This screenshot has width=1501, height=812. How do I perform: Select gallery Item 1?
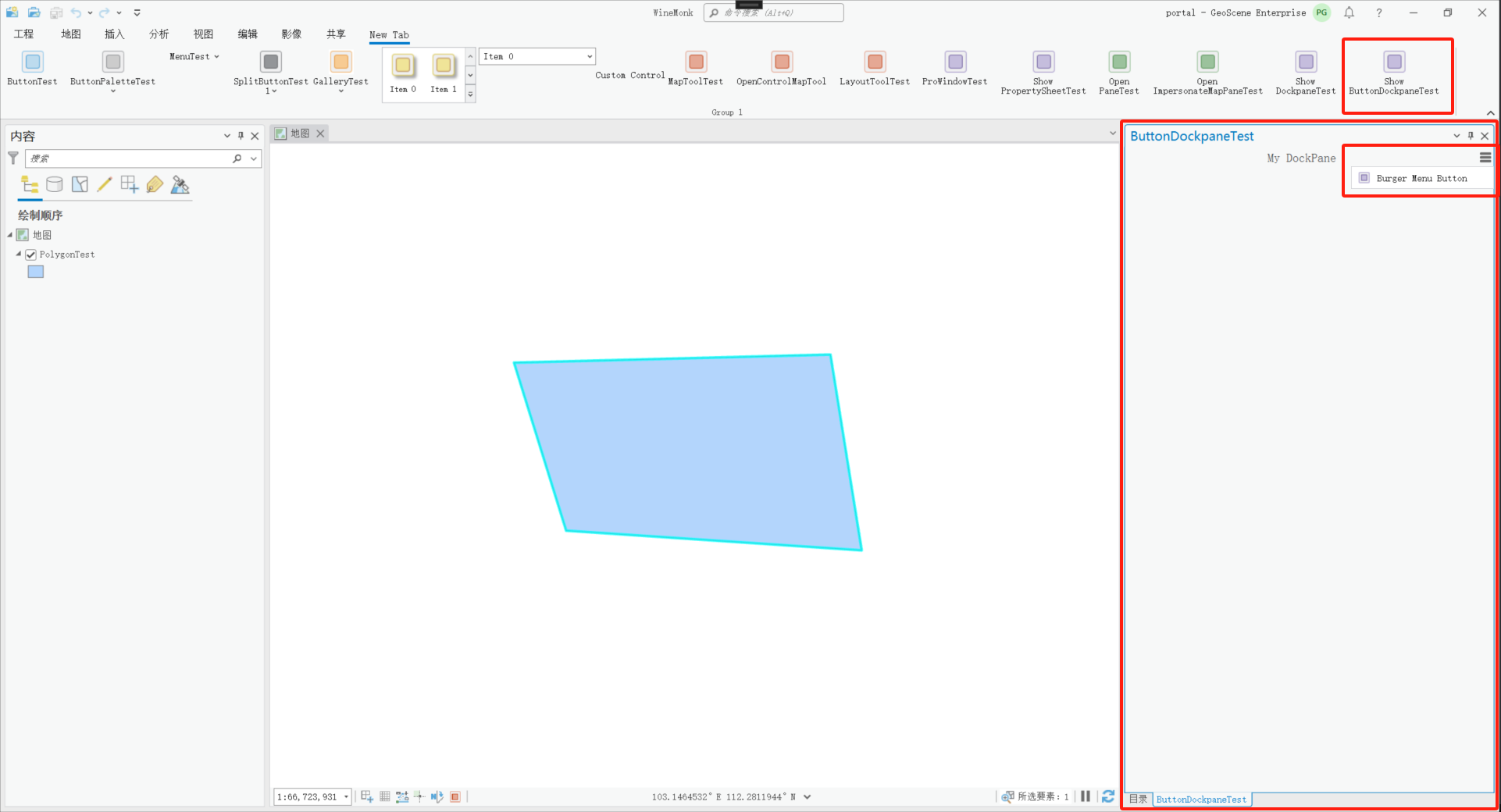[444, 73]
